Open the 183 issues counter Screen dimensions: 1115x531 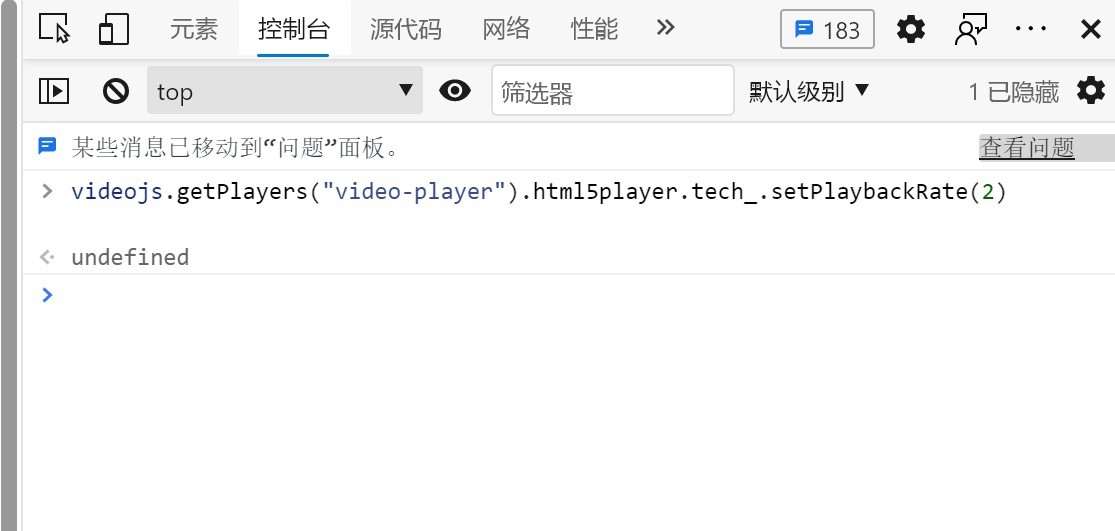[x=827, y=30]
